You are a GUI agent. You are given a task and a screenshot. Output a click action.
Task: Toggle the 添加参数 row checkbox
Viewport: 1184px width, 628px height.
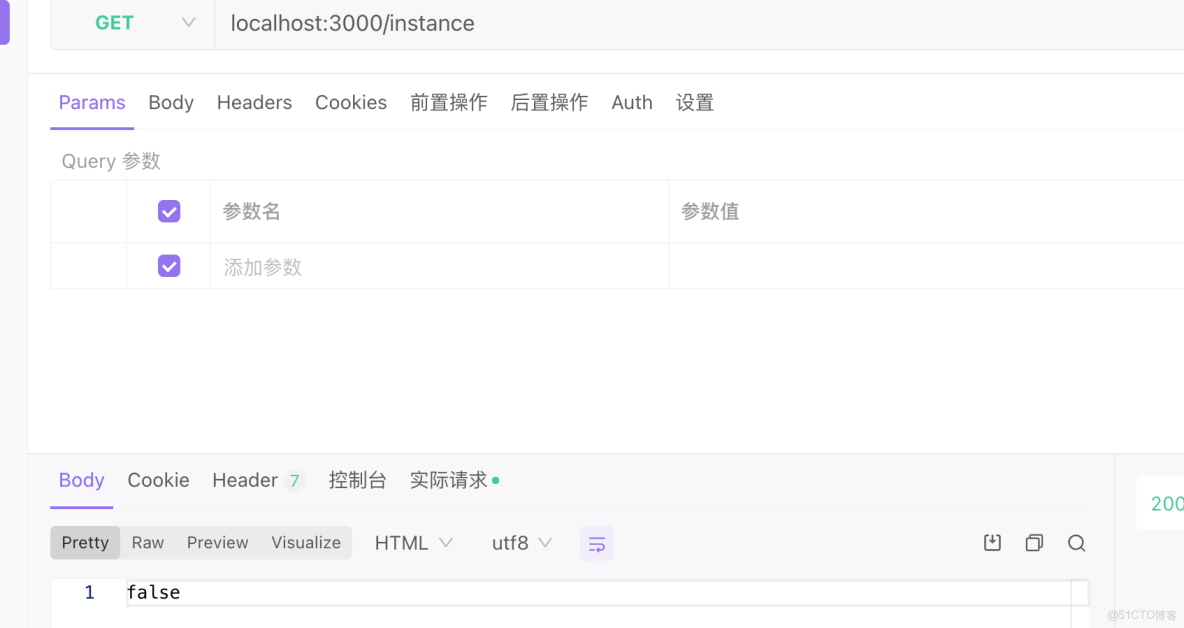(x=168, y=265)
